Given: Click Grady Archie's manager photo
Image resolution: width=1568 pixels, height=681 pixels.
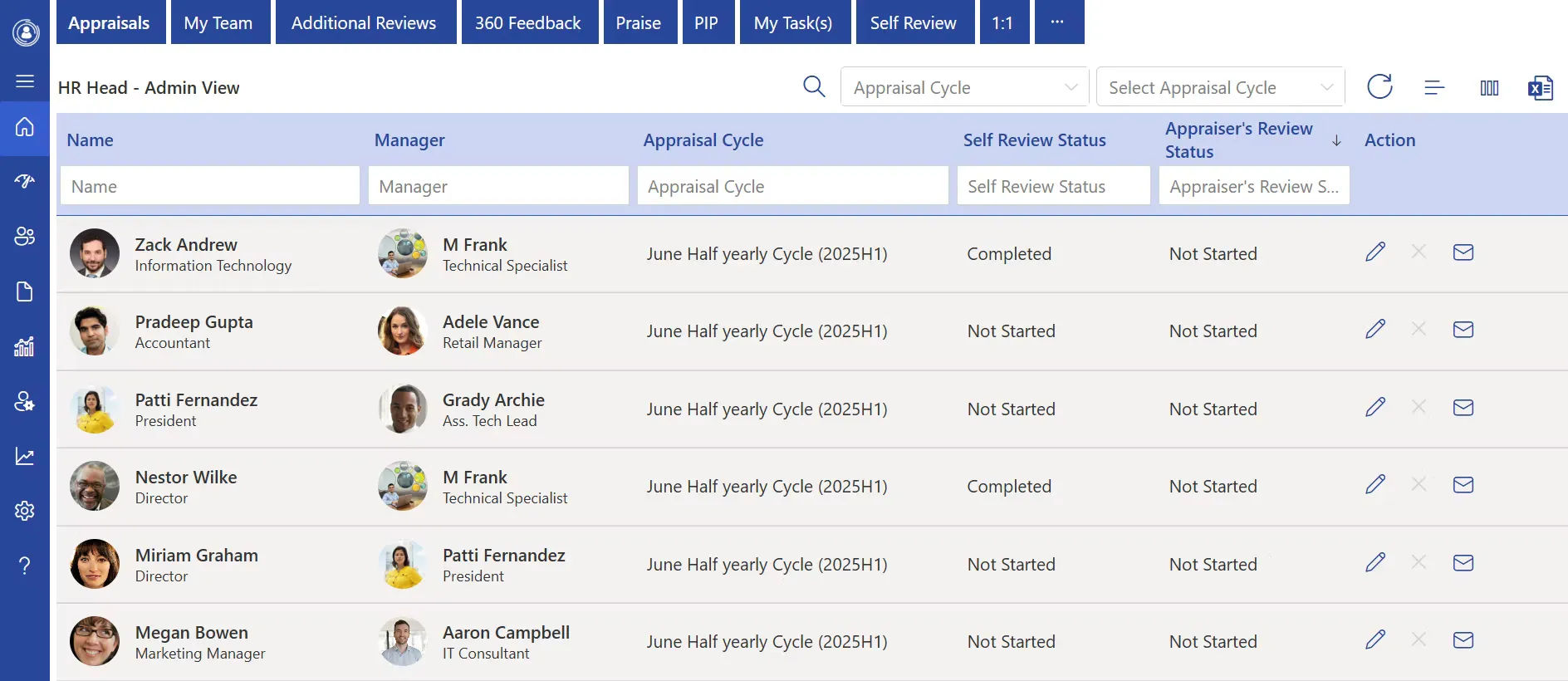Looking at the screenshot, I should coord(403,409).
